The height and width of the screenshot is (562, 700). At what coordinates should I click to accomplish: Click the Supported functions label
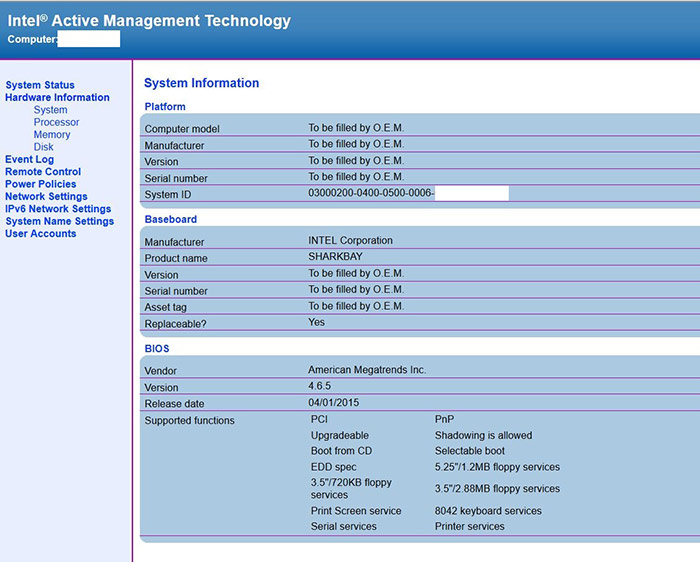[189, 420]
